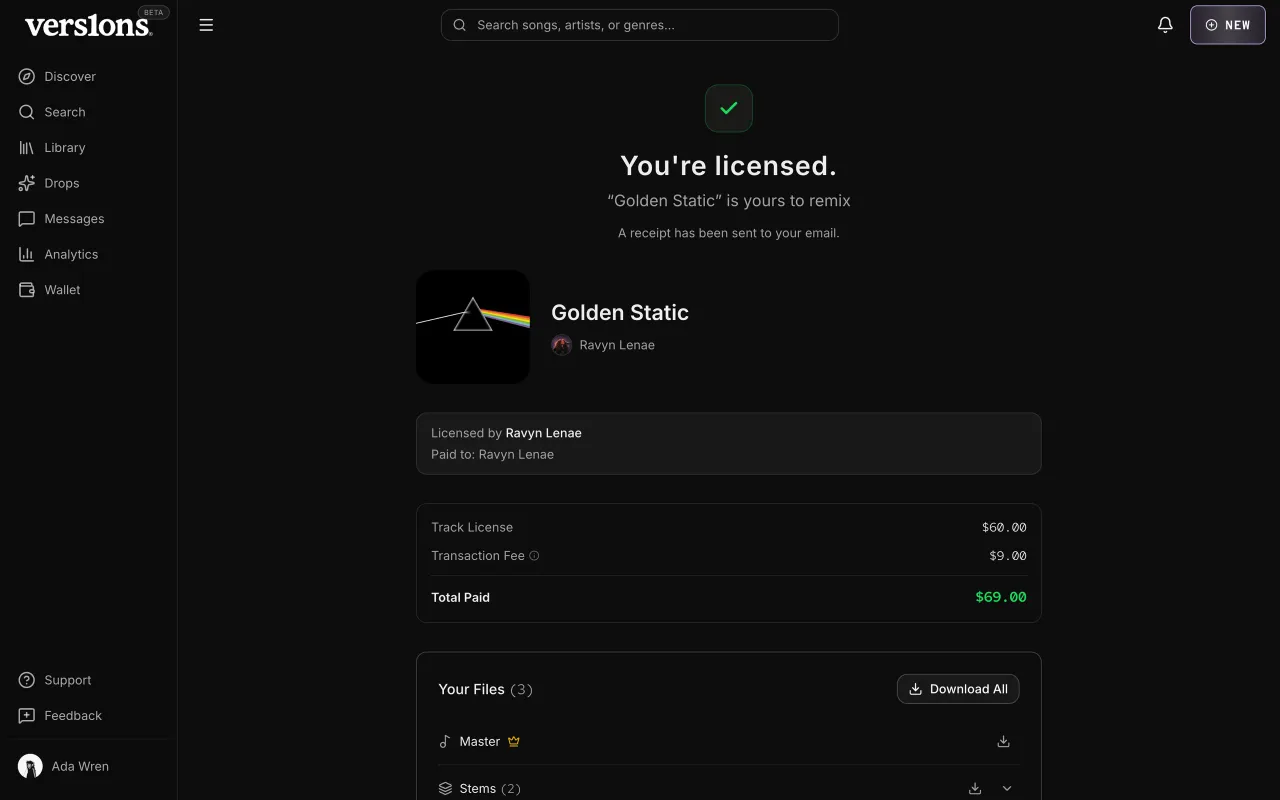The width and height of the screenshot is (1280, 800).
Task: Open the Ravyn Lenae artist name under the title
Action: pyautogui.click(x=617, y=345)
